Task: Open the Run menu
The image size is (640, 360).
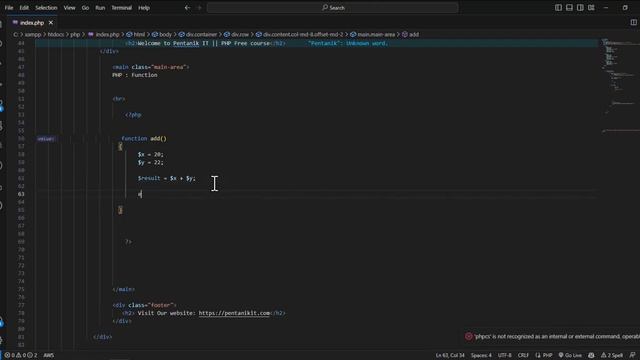Action: click(x=100, y=7)
